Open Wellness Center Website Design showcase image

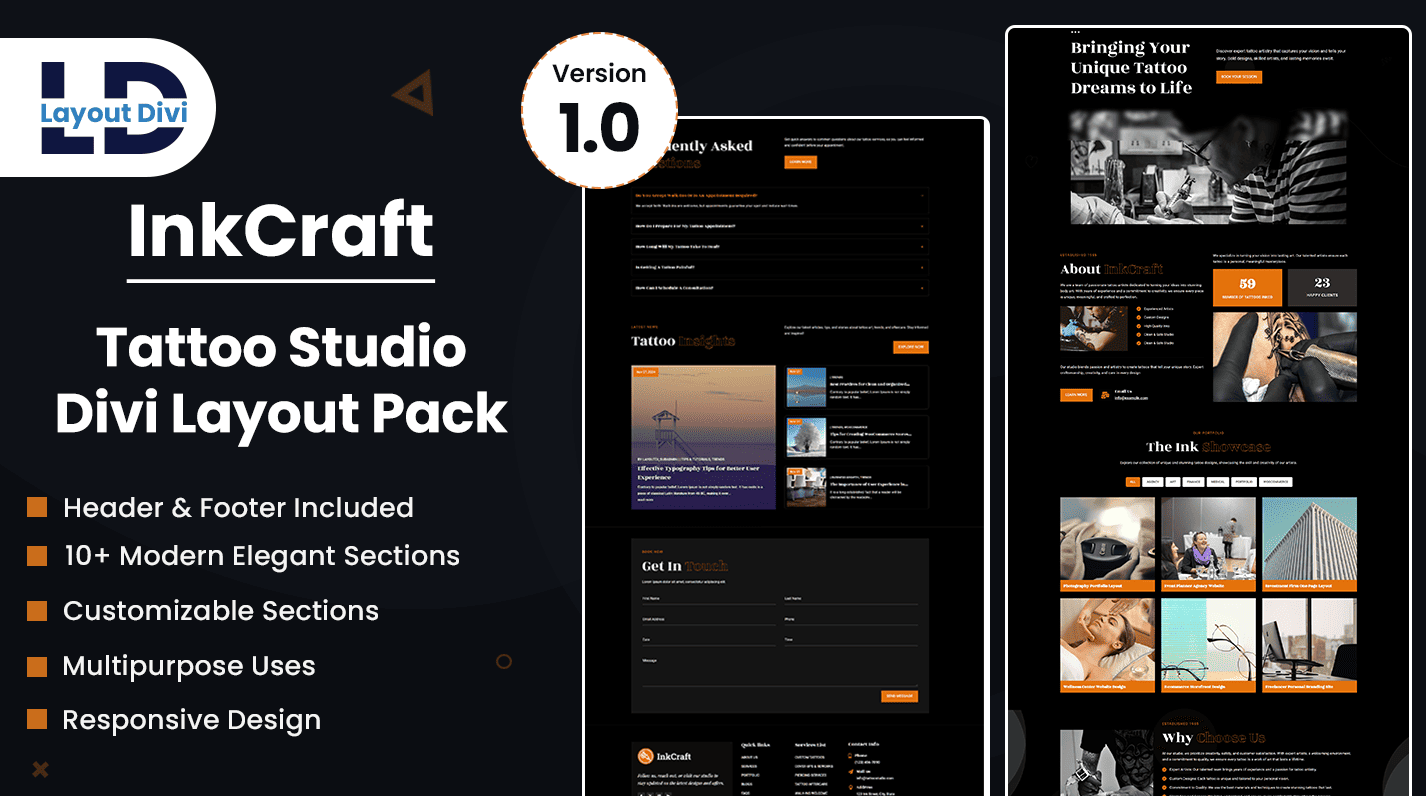pyautogui.click(x=1107, y=645)
